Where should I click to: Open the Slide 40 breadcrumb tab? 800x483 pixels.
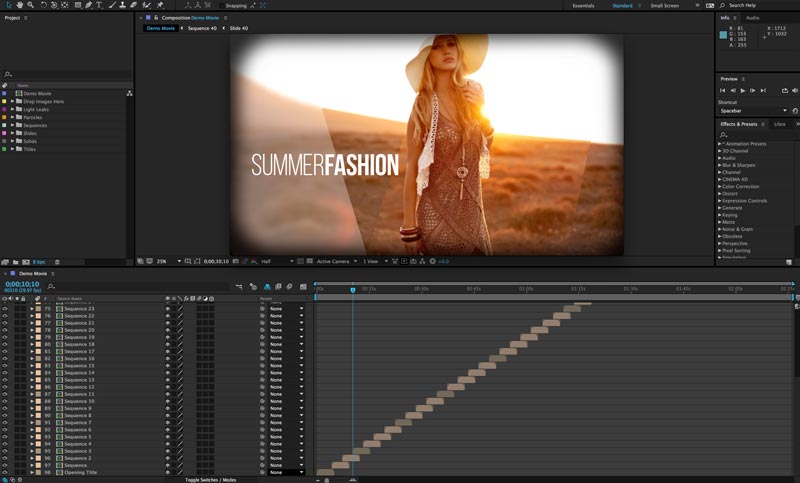(239, 29)
